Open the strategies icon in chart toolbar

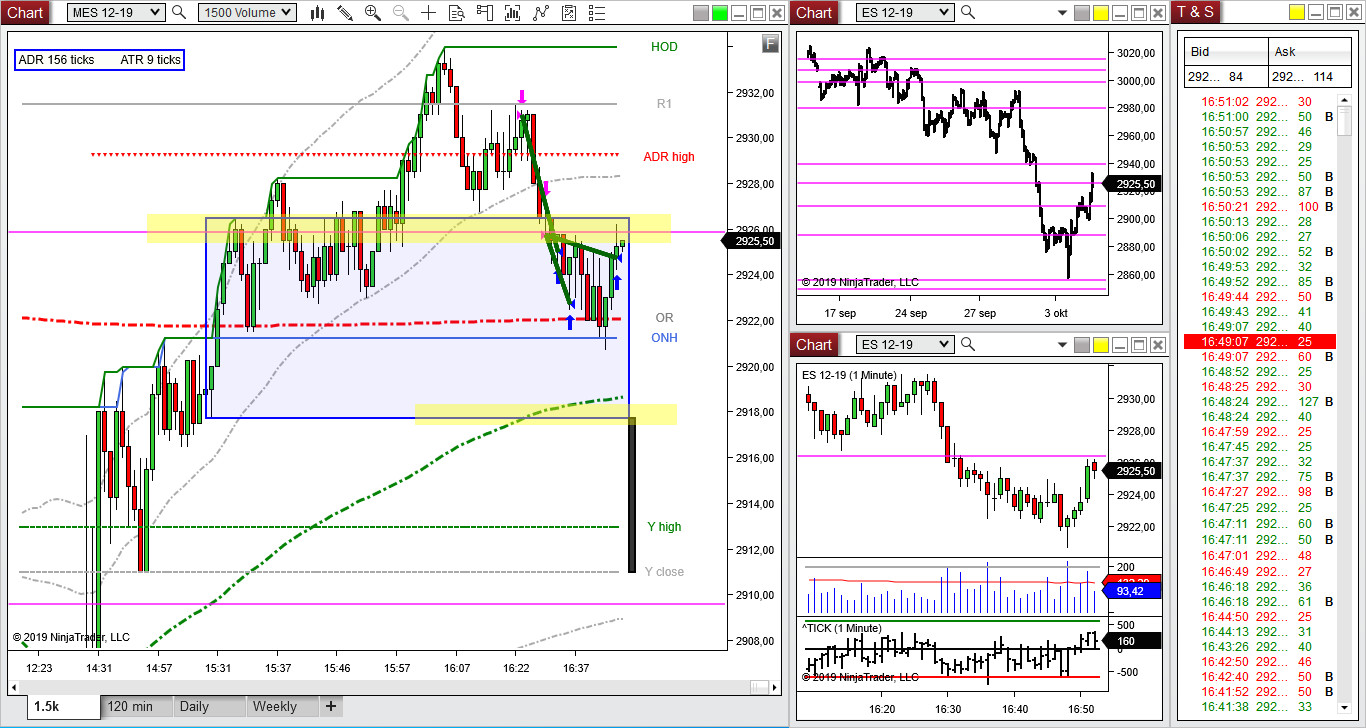542,12
